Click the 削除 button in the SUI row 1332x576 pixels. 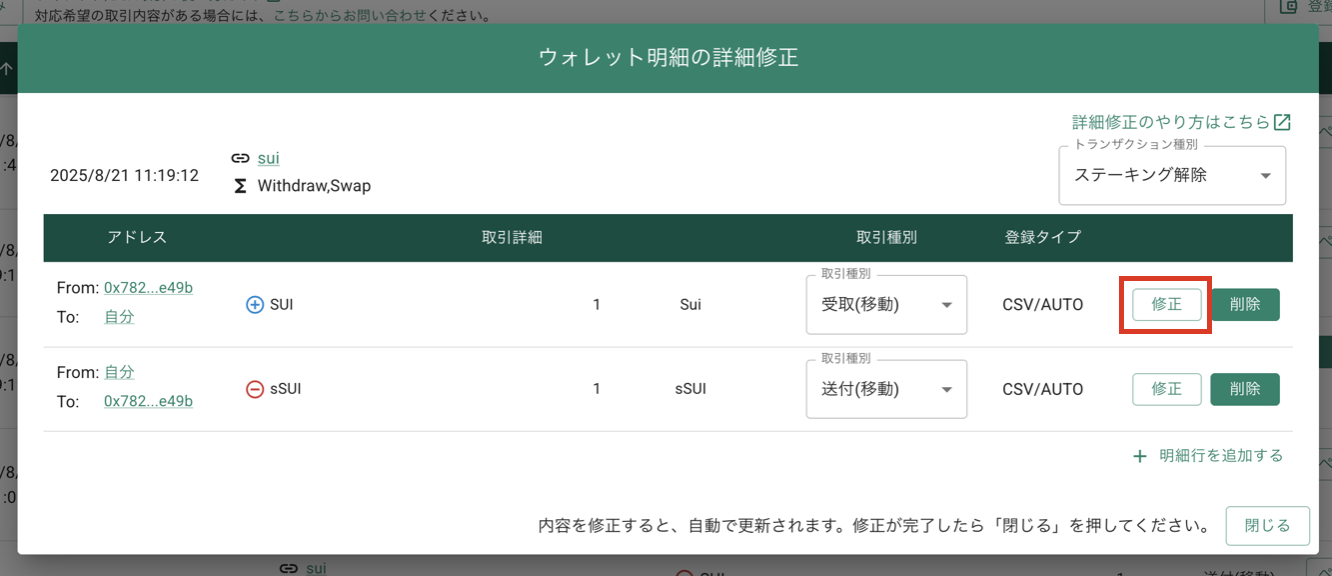pos(1245,305)
